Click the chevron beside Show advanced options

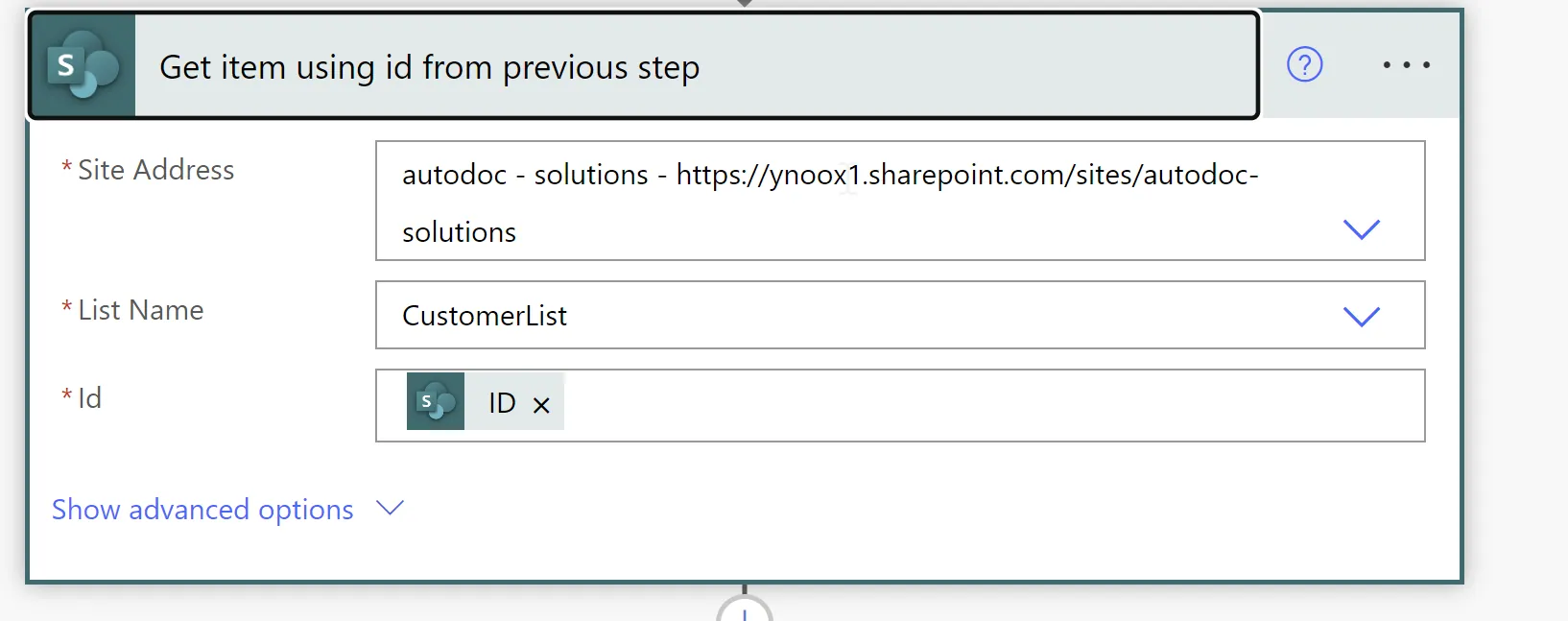click(x=390, y=508)
